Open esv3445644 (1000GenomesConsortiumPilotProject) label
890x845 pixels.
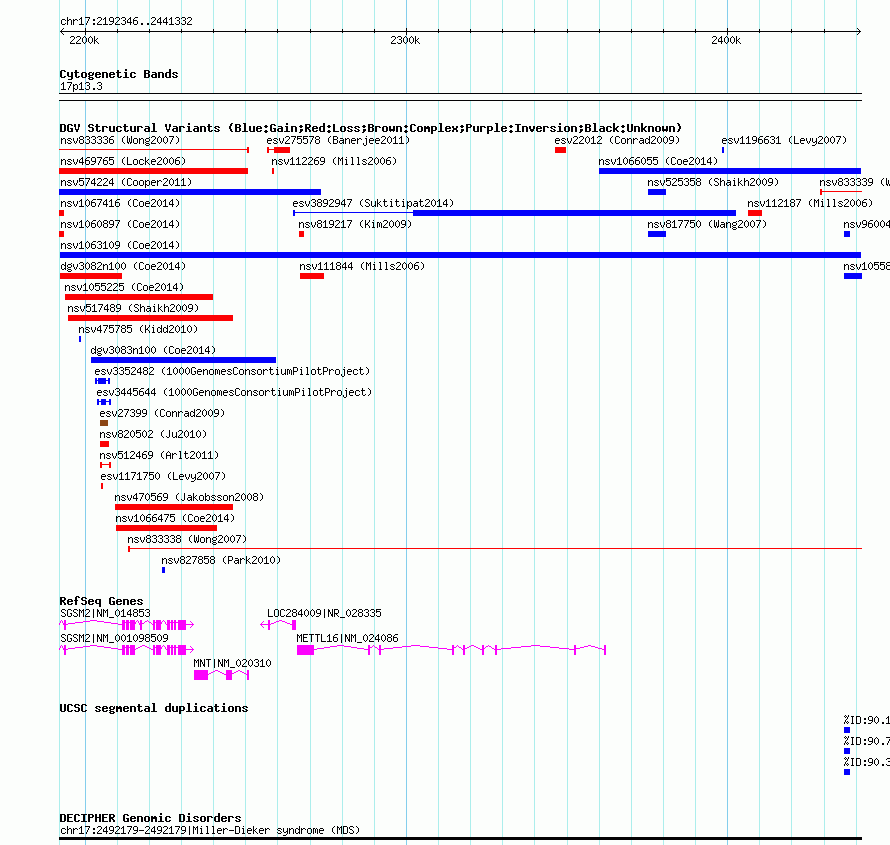click(234, 392)
